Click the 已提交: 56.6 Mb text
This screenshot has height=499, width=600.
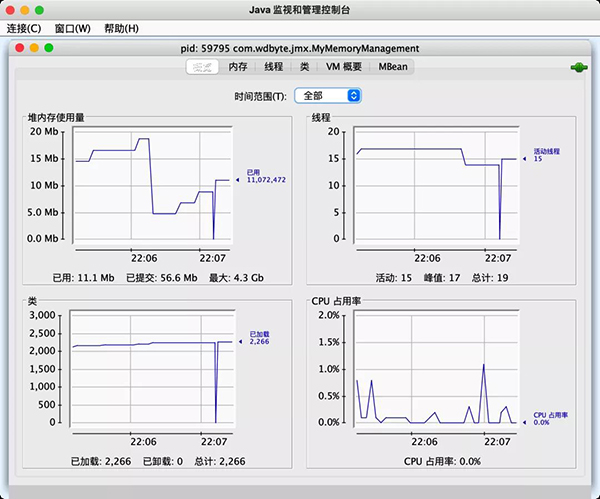[x=161, y=278]
